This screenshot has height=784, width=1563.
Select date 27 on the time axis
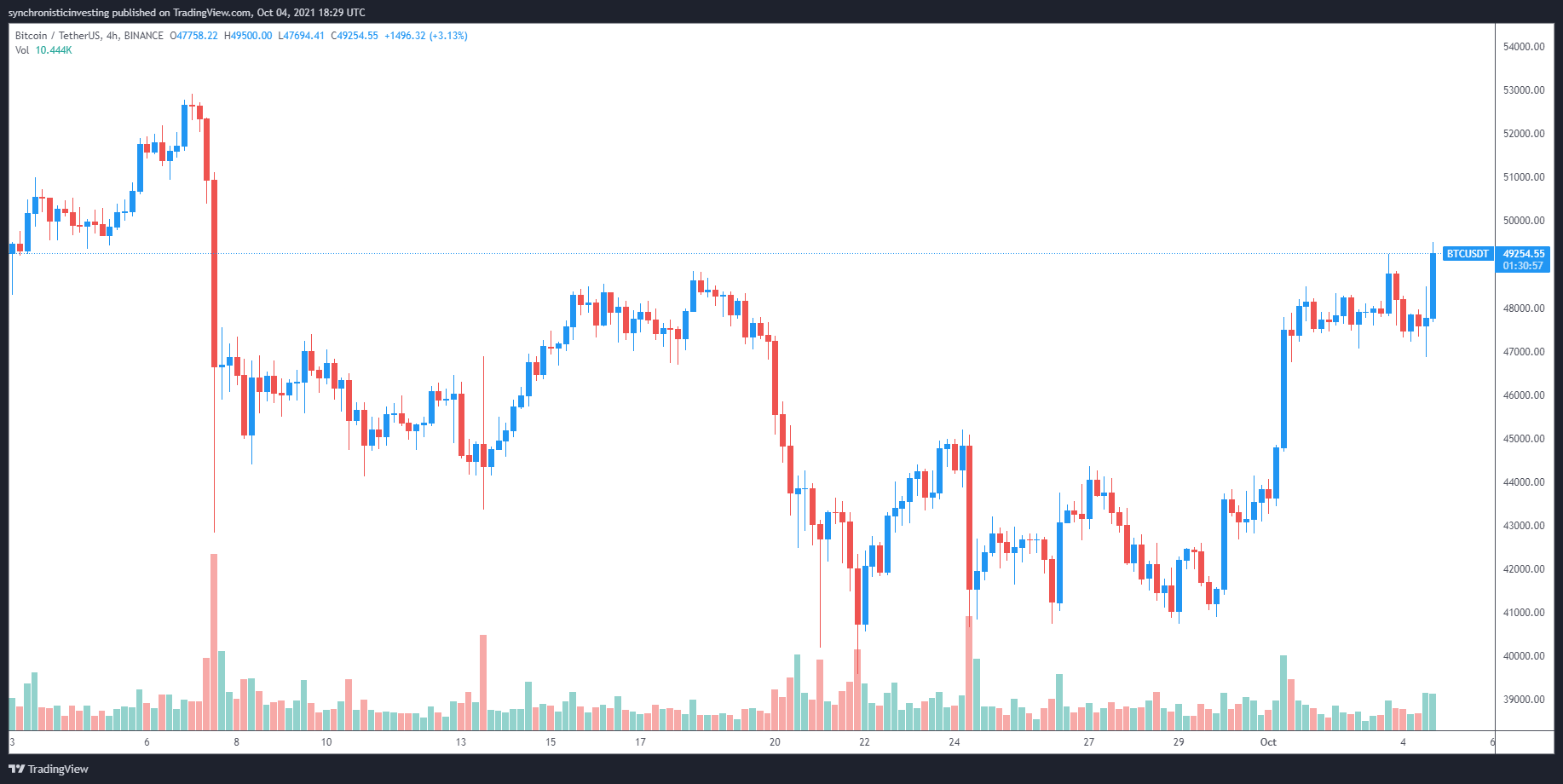pos(1088,742)
